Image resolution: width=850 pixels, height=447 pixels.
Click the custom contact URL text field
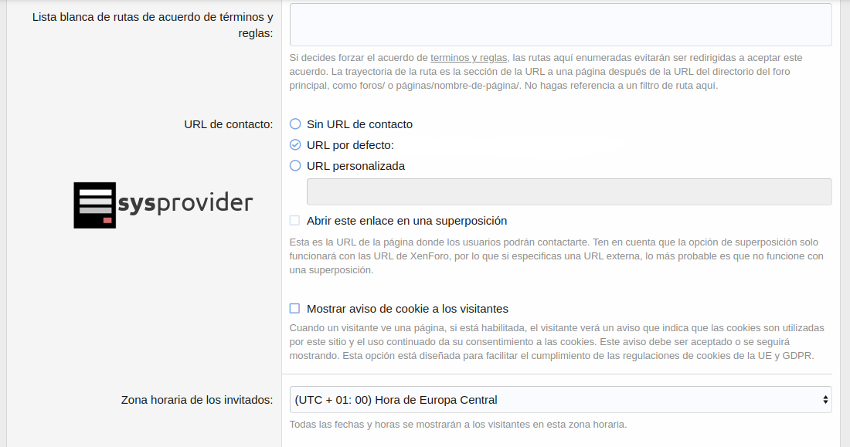pyautogui.click(x=568, y=192)
